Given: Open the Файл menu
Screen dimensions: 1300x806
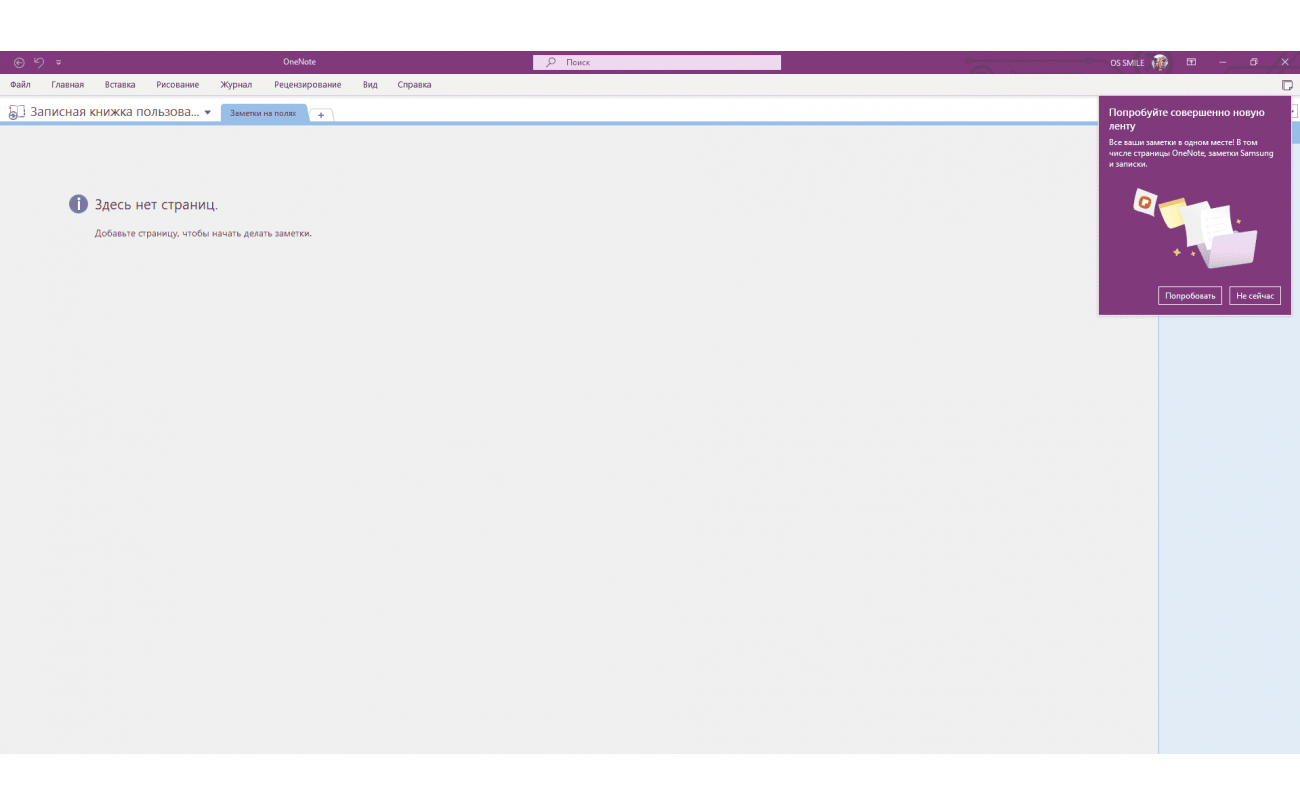Looking at the screenshot, I should (x=20, y=85).
